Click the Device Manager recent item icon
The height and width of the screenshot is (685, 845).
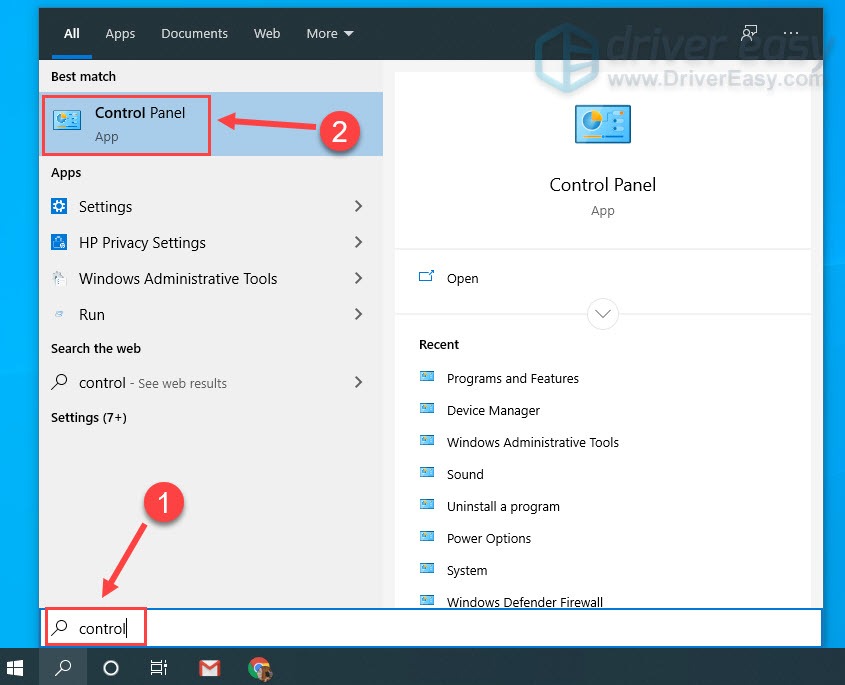click(427, 409)
